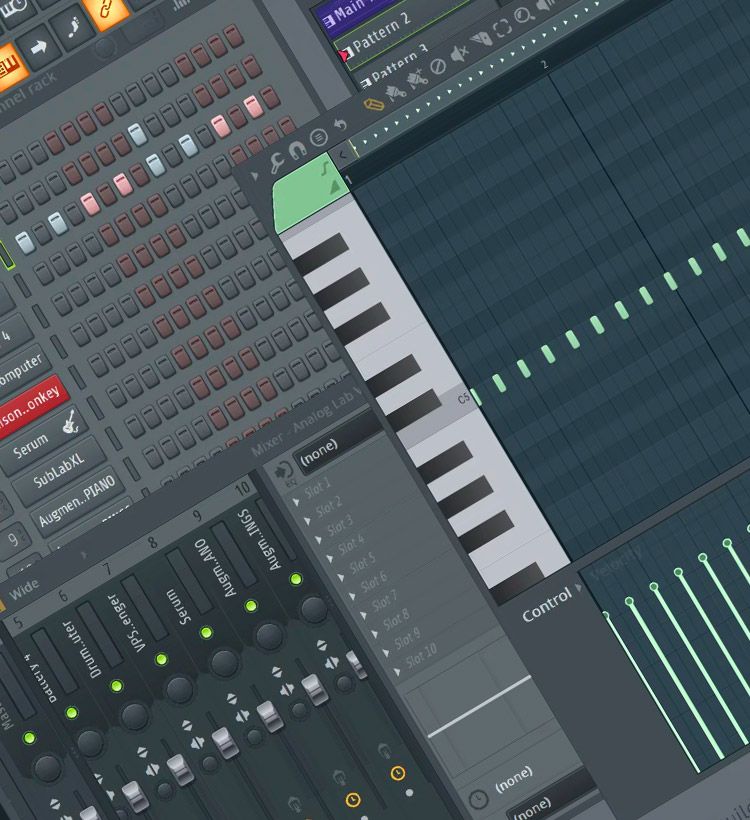The height and width of the screenshot is (820, 750).
Task: Click the white right-arrow toolbar icon
Action: (39, 49)
